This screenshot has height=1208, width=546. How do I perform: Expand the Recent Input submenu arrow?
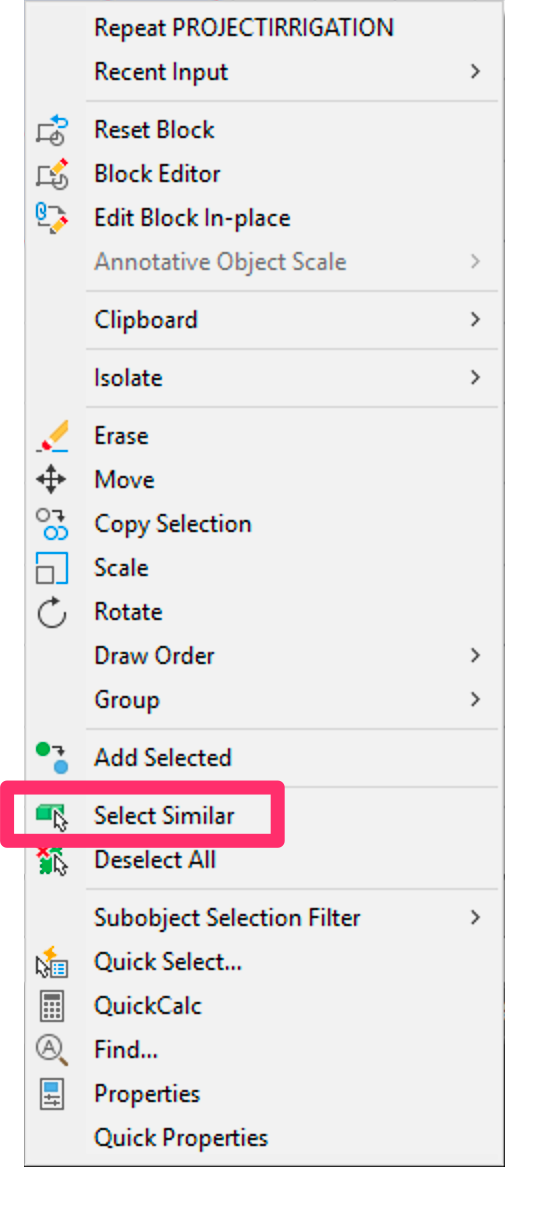[x=475, y=72]
